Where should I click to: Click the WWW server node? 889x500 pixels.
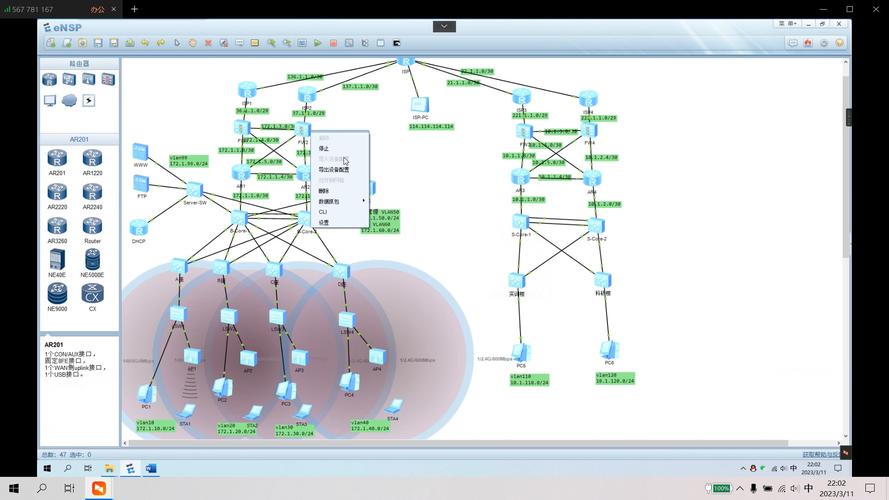140,154
